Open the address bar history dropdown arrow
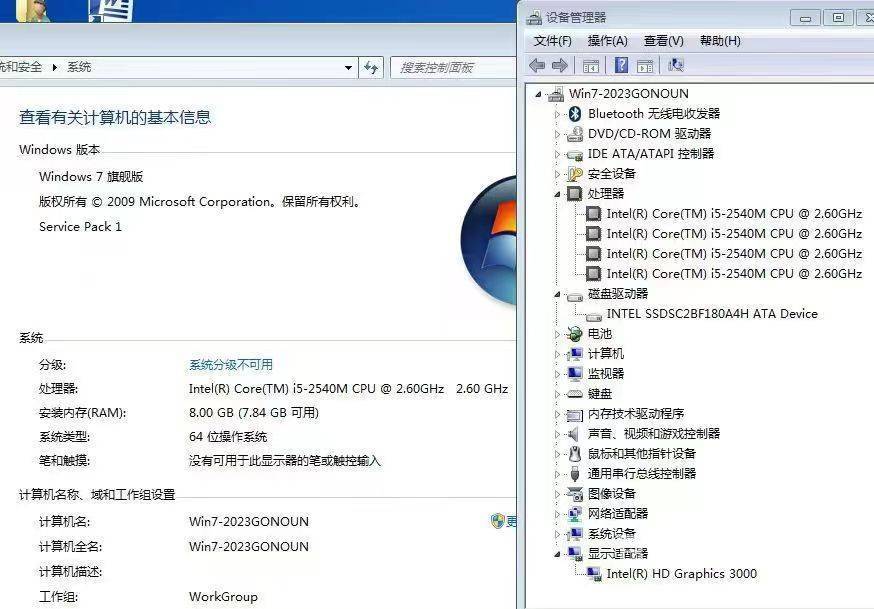The width and height of the screenshot is (874, 609). tap(348, 68)
